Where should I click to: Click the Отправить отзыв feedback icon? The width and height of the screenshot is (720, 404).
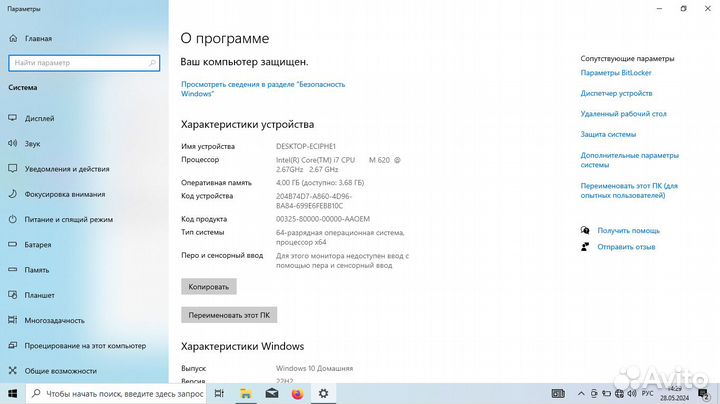[585, 247]
